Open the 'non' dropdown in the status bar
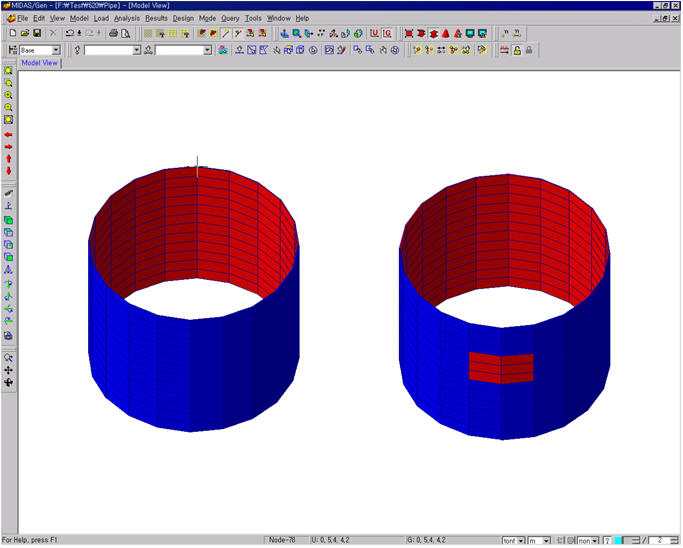Viewport: 683px width, 548px height. coord(595,541)
